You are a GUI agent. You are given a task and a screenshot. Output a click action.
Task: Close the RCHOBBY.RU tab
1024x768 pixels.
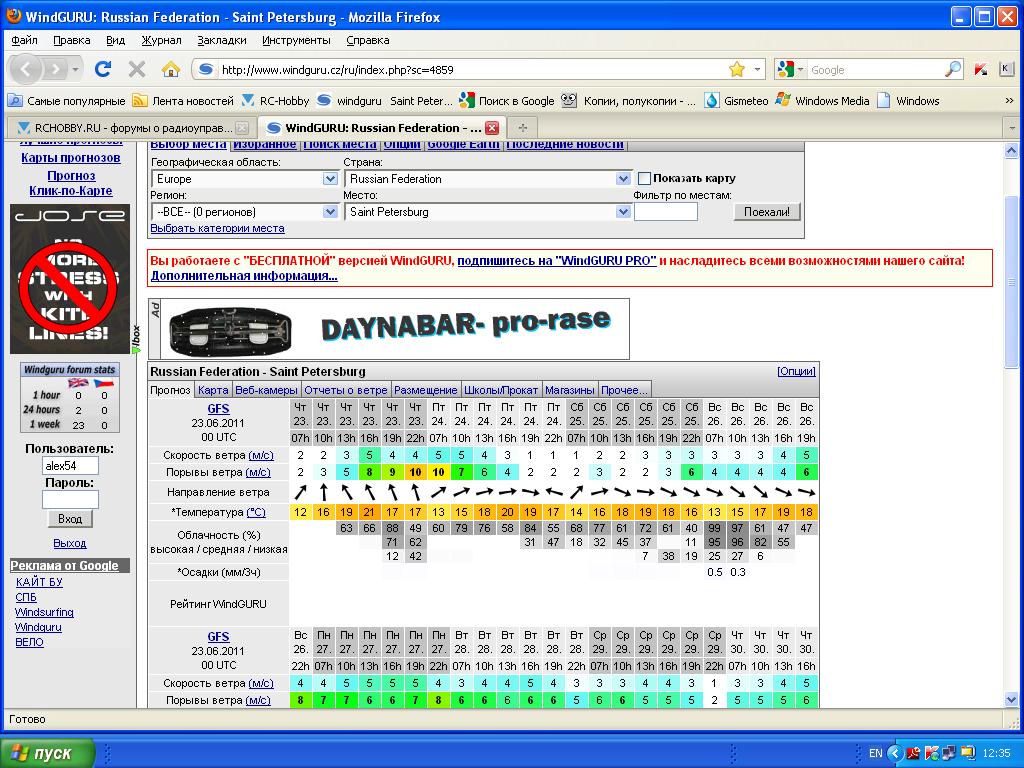tap(242, 128)
